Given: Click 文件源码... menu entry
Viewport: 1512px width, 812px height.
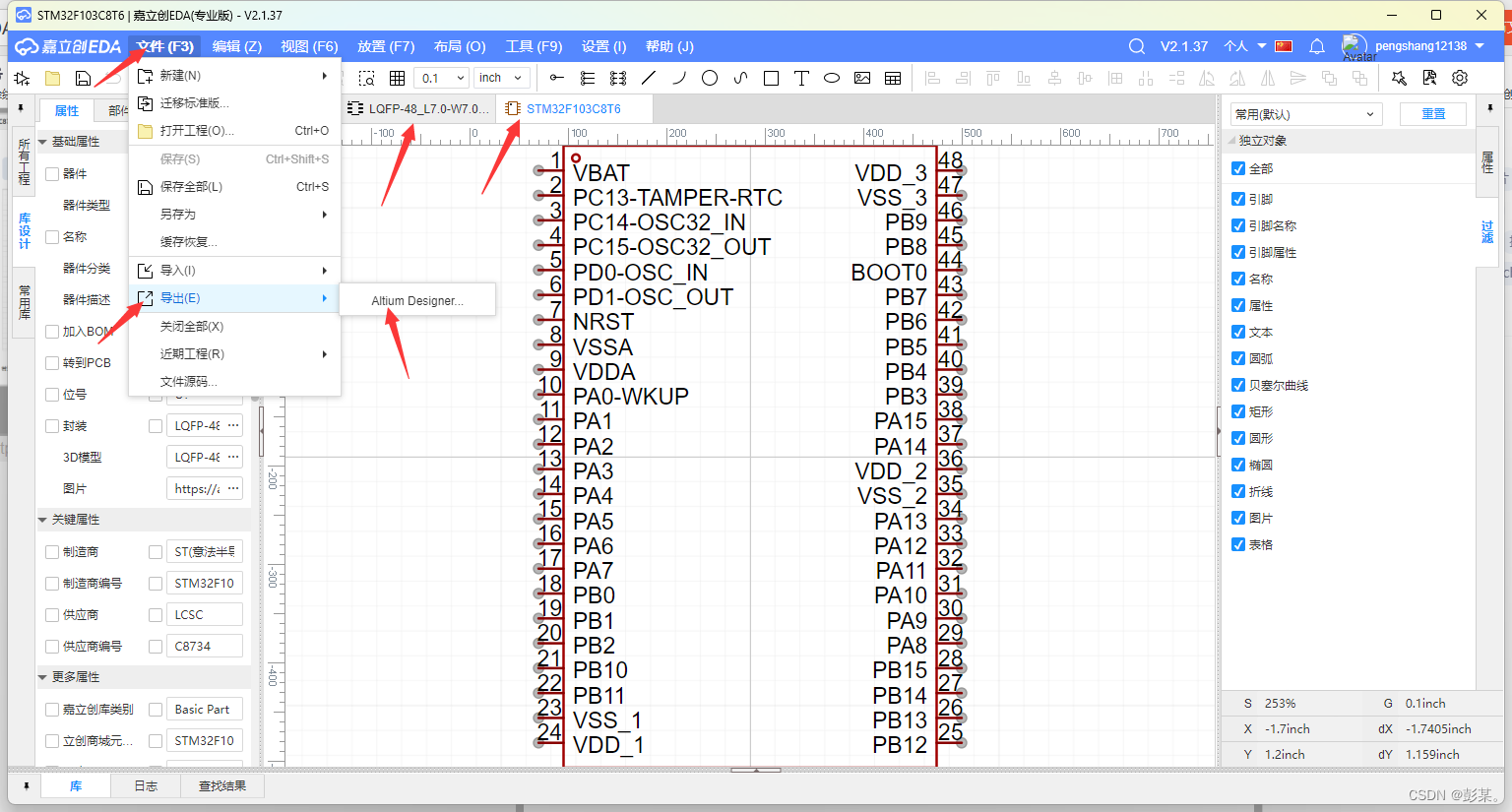Looking at the screenshot, I should [x=234, y=381].
